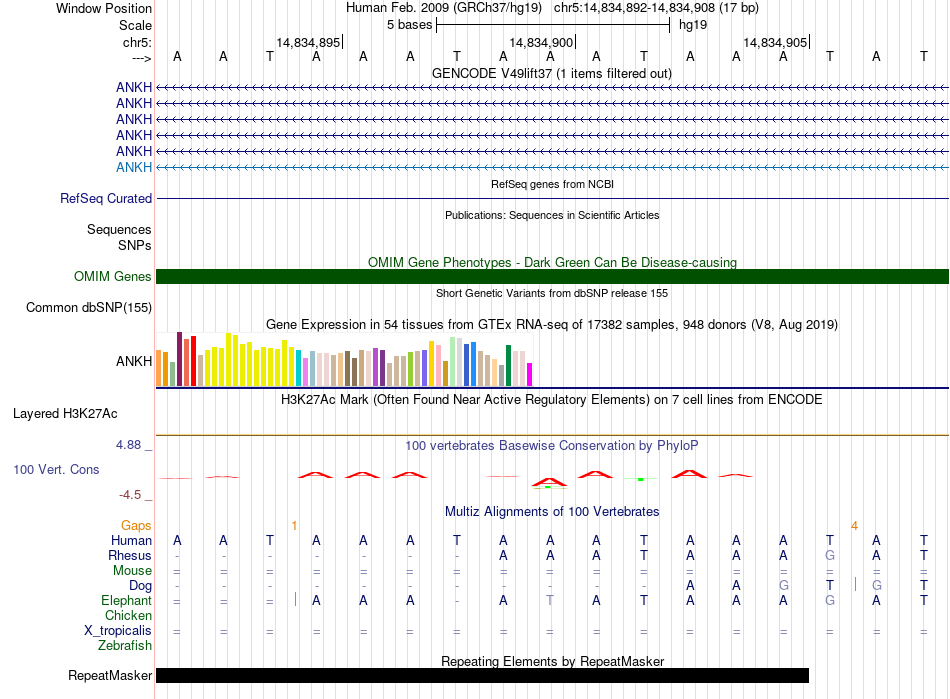
Task: Click the 5 bases scale bar
Action: pos(553,24)
